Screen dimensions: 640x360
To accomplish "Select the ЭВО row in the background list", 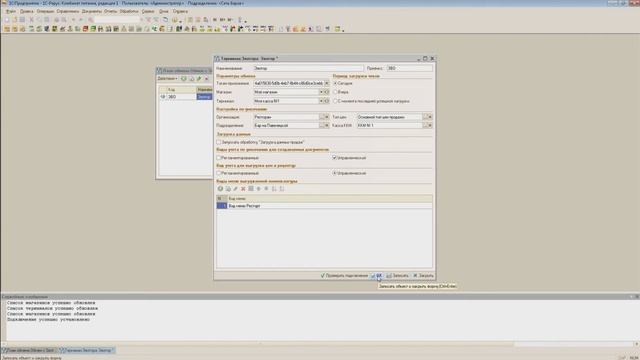I will 185,97.
